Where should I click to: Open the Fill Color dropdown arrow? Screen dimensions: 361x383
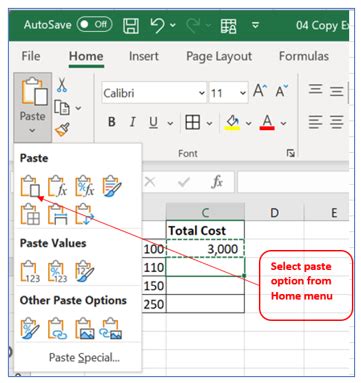click(248, 123)
